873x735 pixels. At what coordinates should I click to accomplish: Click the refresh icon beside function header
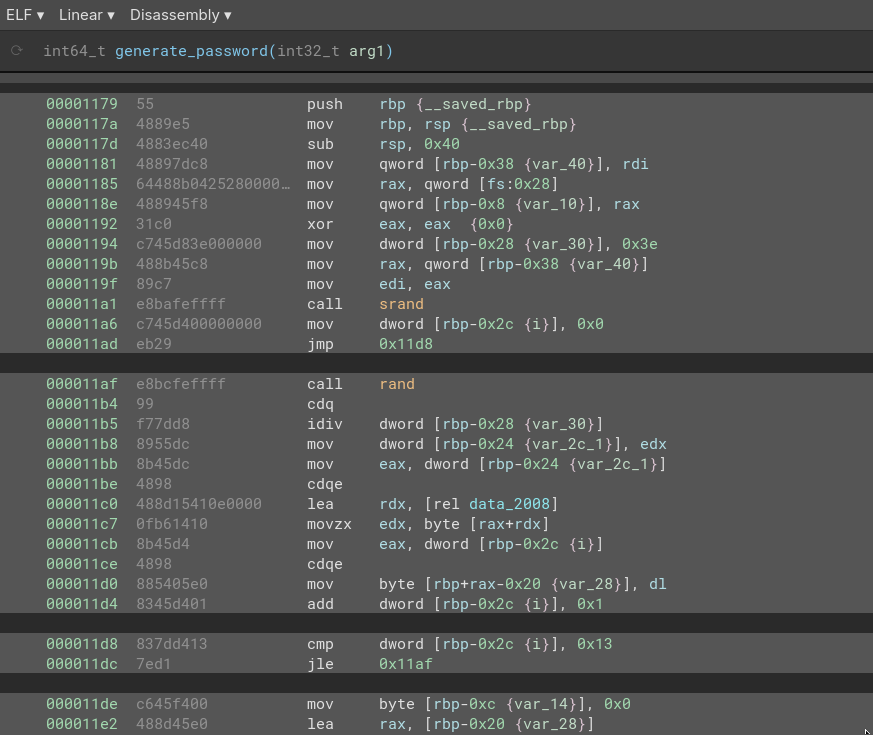pos(17,51)
